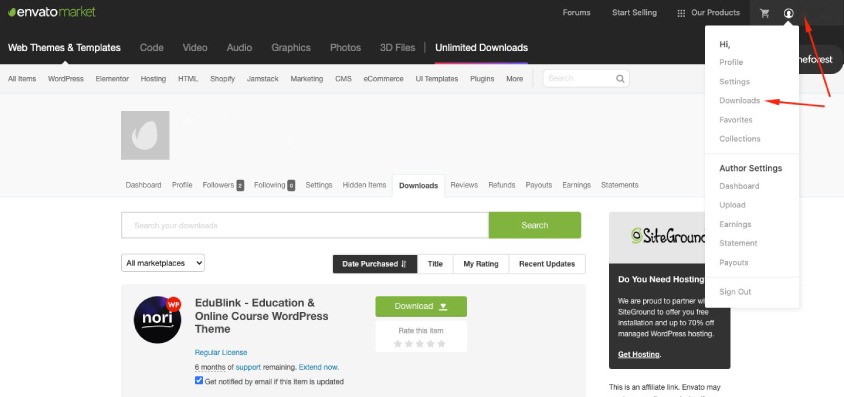
Task: Click the green Search button
Action: click(x=534, y=225)
